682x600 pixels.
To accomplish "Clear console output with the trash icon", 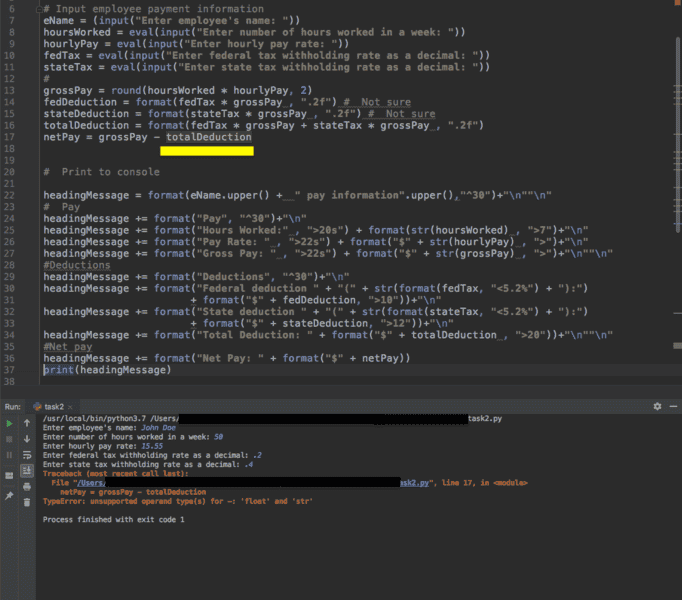I will point(27,501).
